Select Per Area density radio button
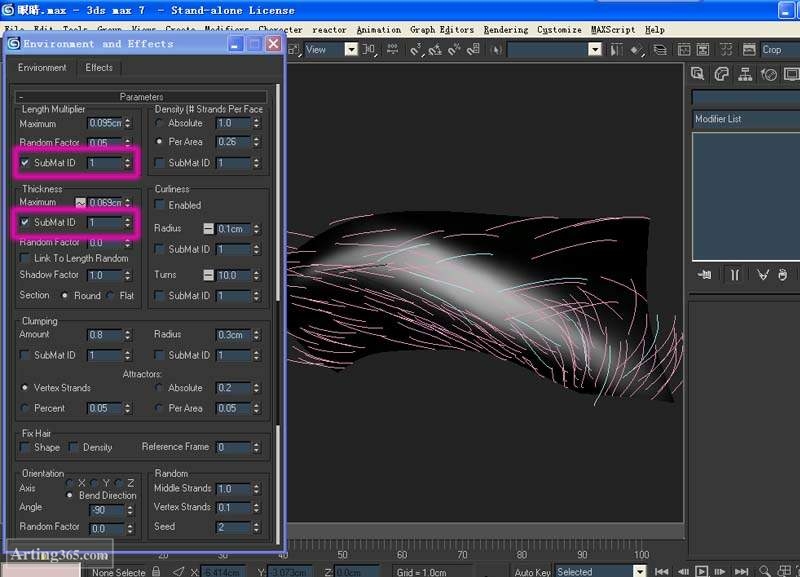800x577 pixels. (x=159, y=141)
